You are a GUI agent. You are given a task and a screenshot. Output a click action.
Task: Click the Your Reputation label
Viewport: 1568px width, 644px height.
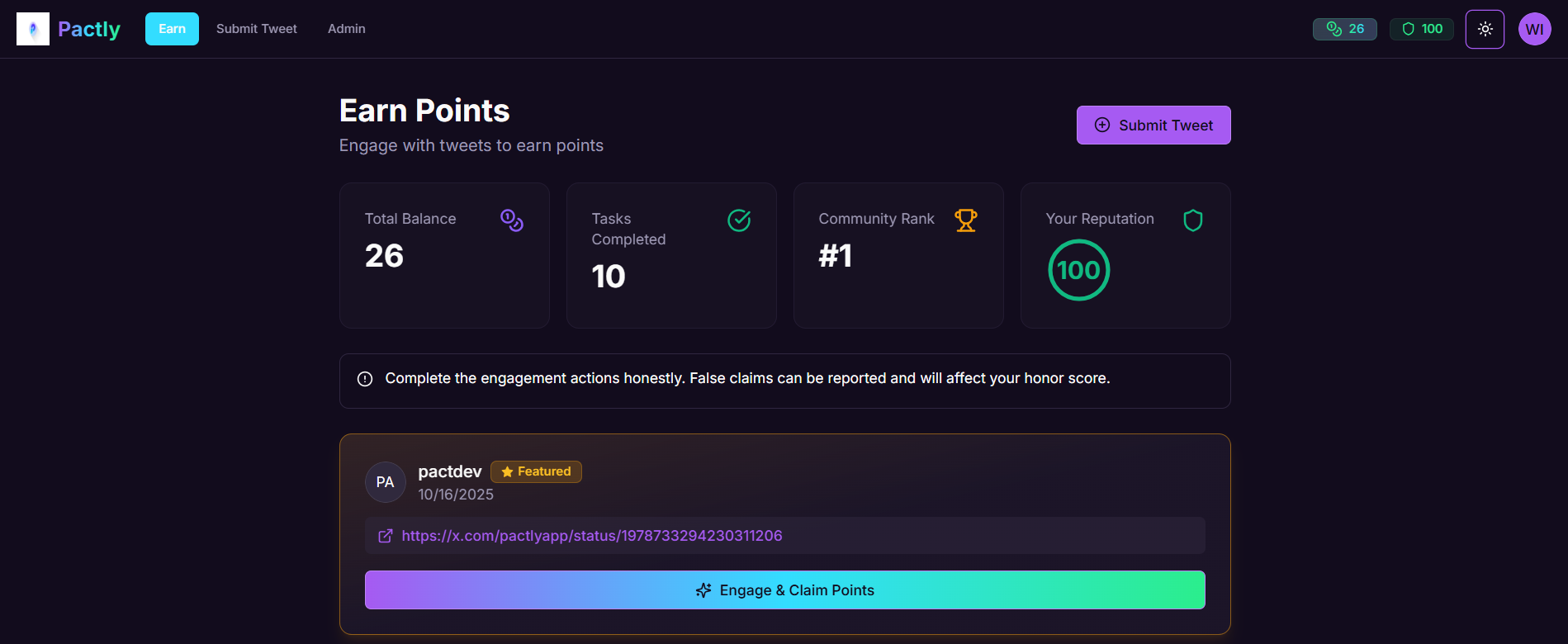pos(1100,219)
